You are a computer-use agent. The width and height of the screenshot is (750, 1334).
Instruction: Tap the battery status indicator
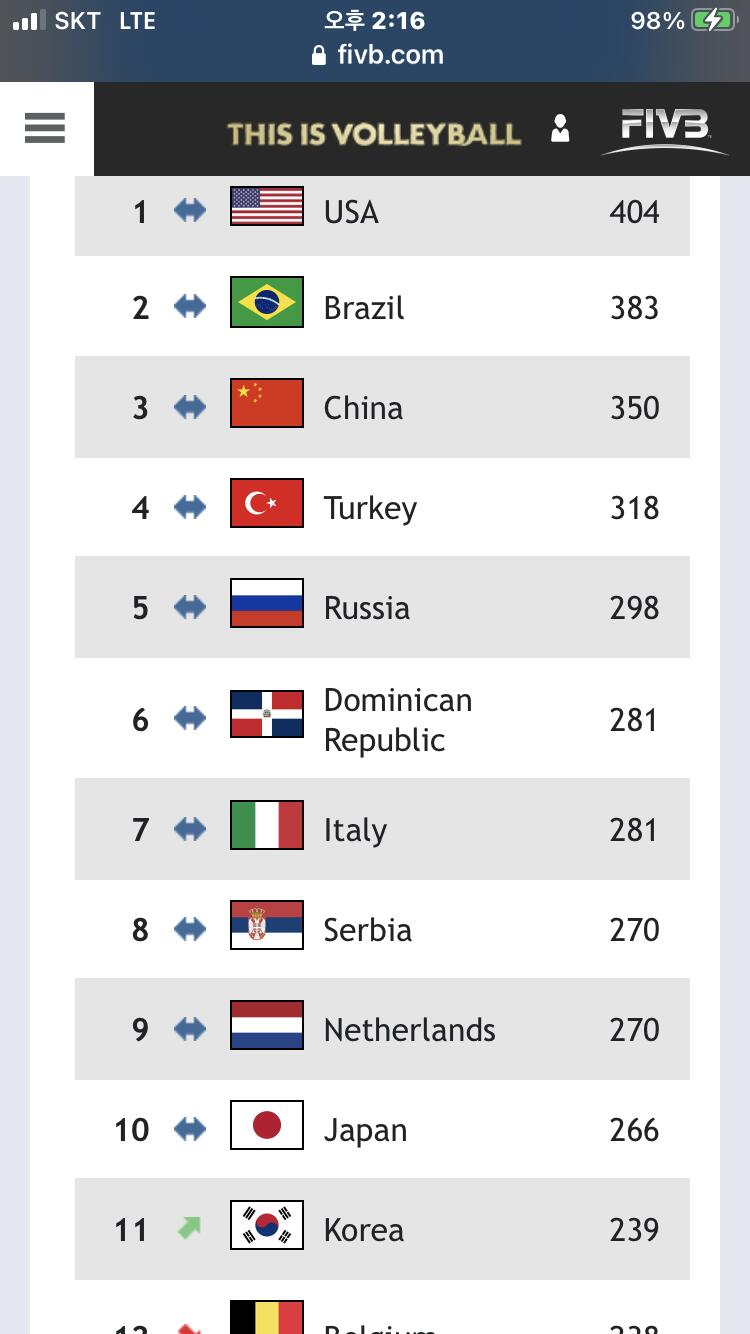click(x=713, y=20)
